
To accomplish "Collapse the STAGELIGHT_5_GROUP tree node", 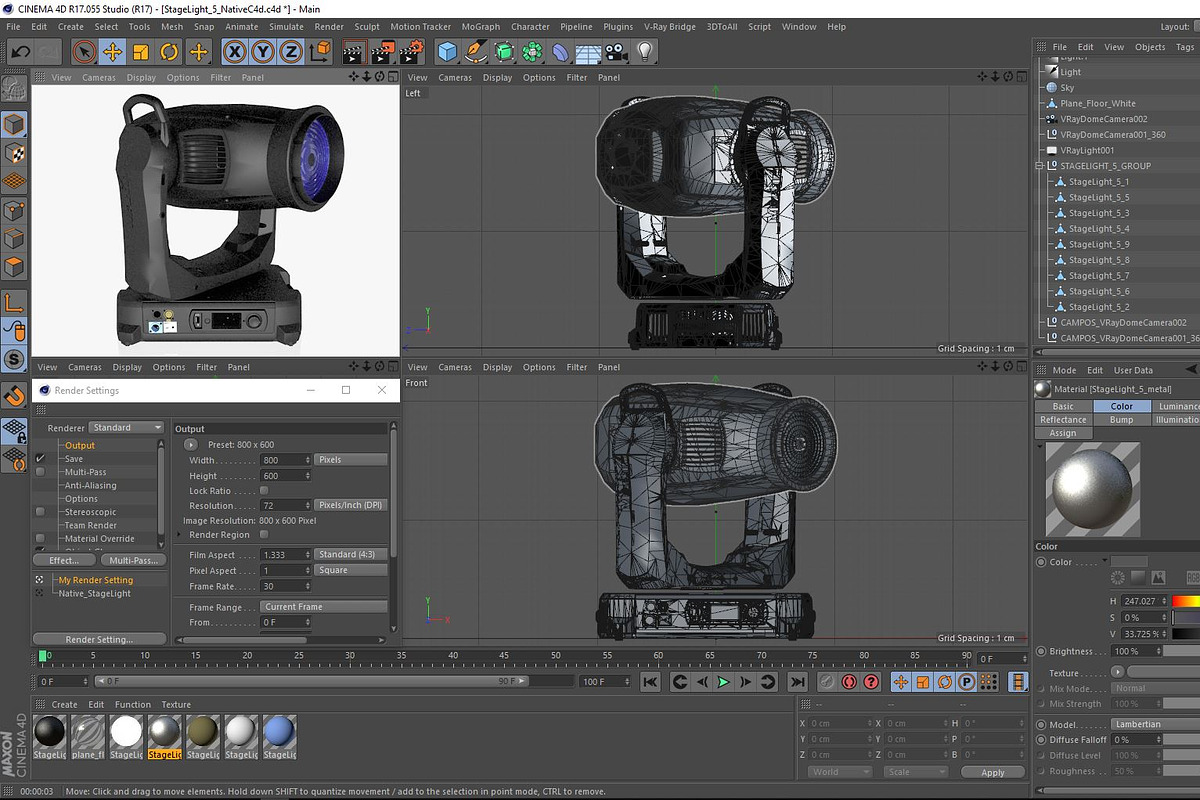I will [x=1040, y=166].
